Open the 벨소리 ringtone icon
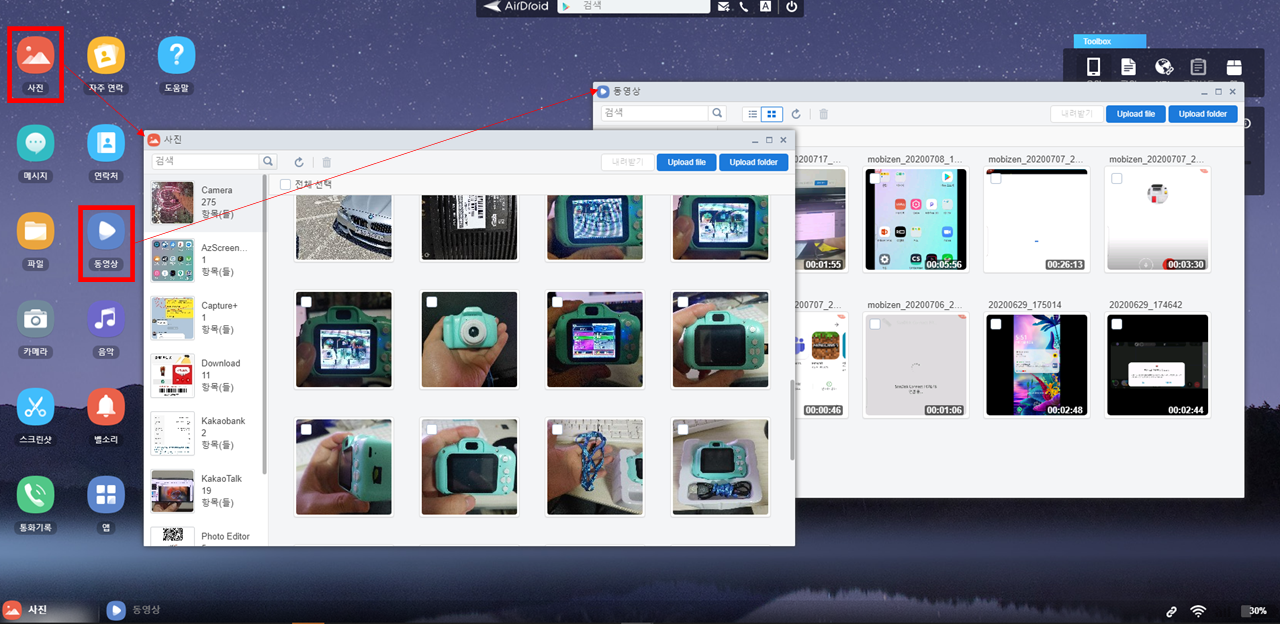 106,408
